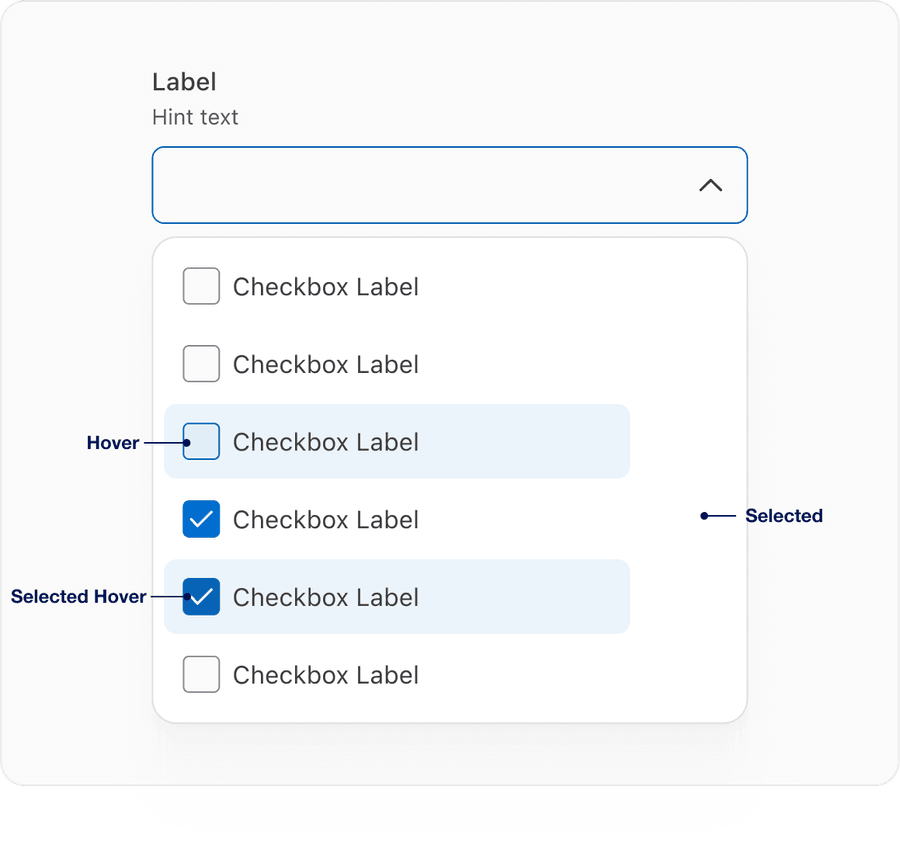
Task: Click the empty checkbox outline in the first row
Action: point(201,286)
